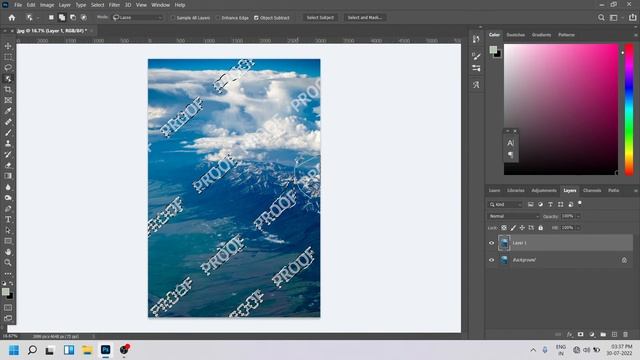Choose Add to selection mode icon
The height and width of the screenshot is (360, 640).
pos(62,18)
